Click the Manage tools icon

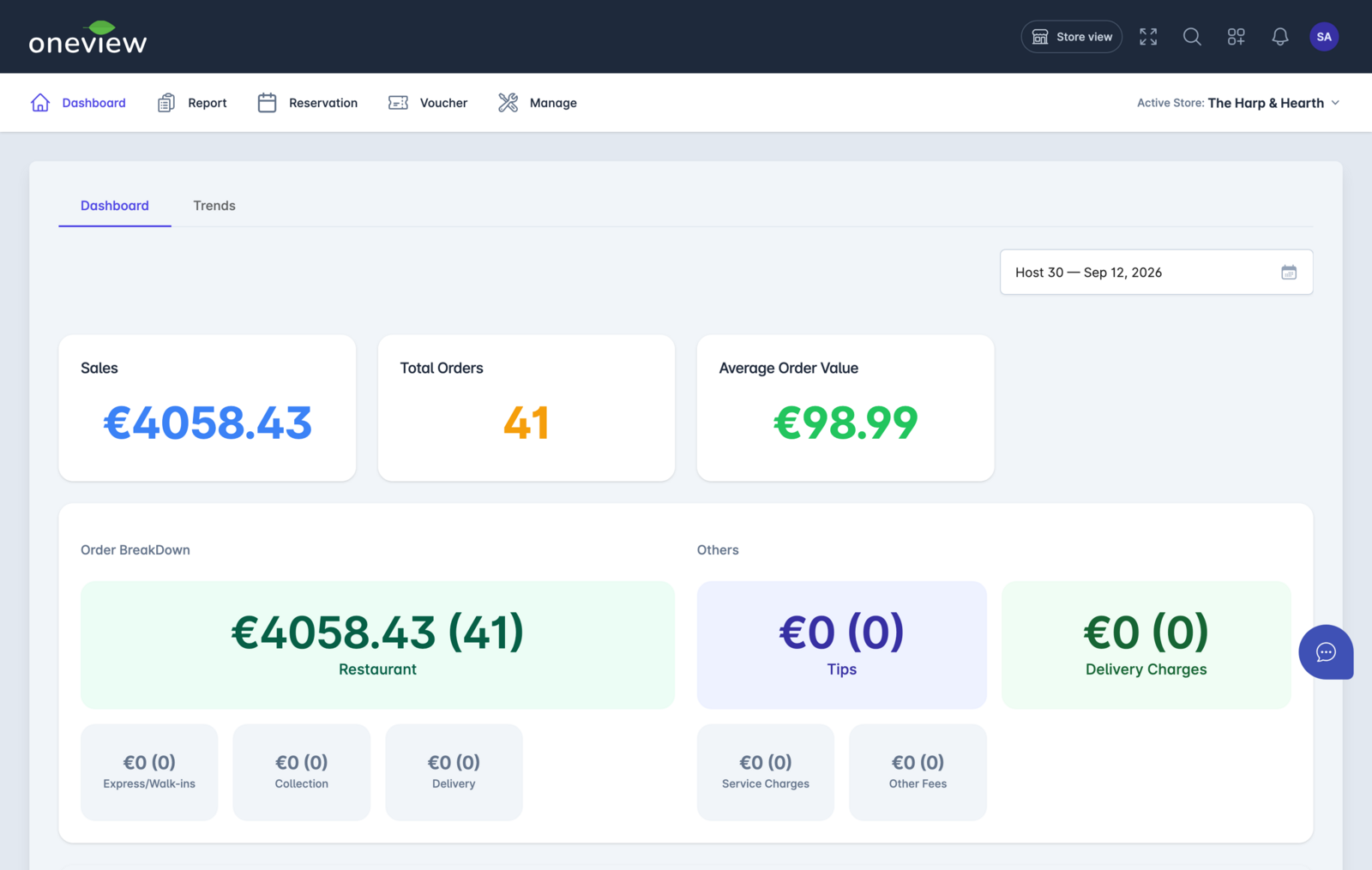[x=508, y=103]
